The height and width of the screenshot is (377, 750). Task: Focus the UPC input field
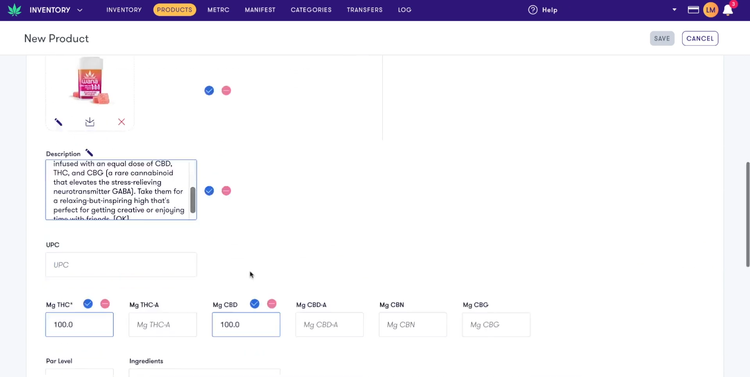(x=121, y=265)
